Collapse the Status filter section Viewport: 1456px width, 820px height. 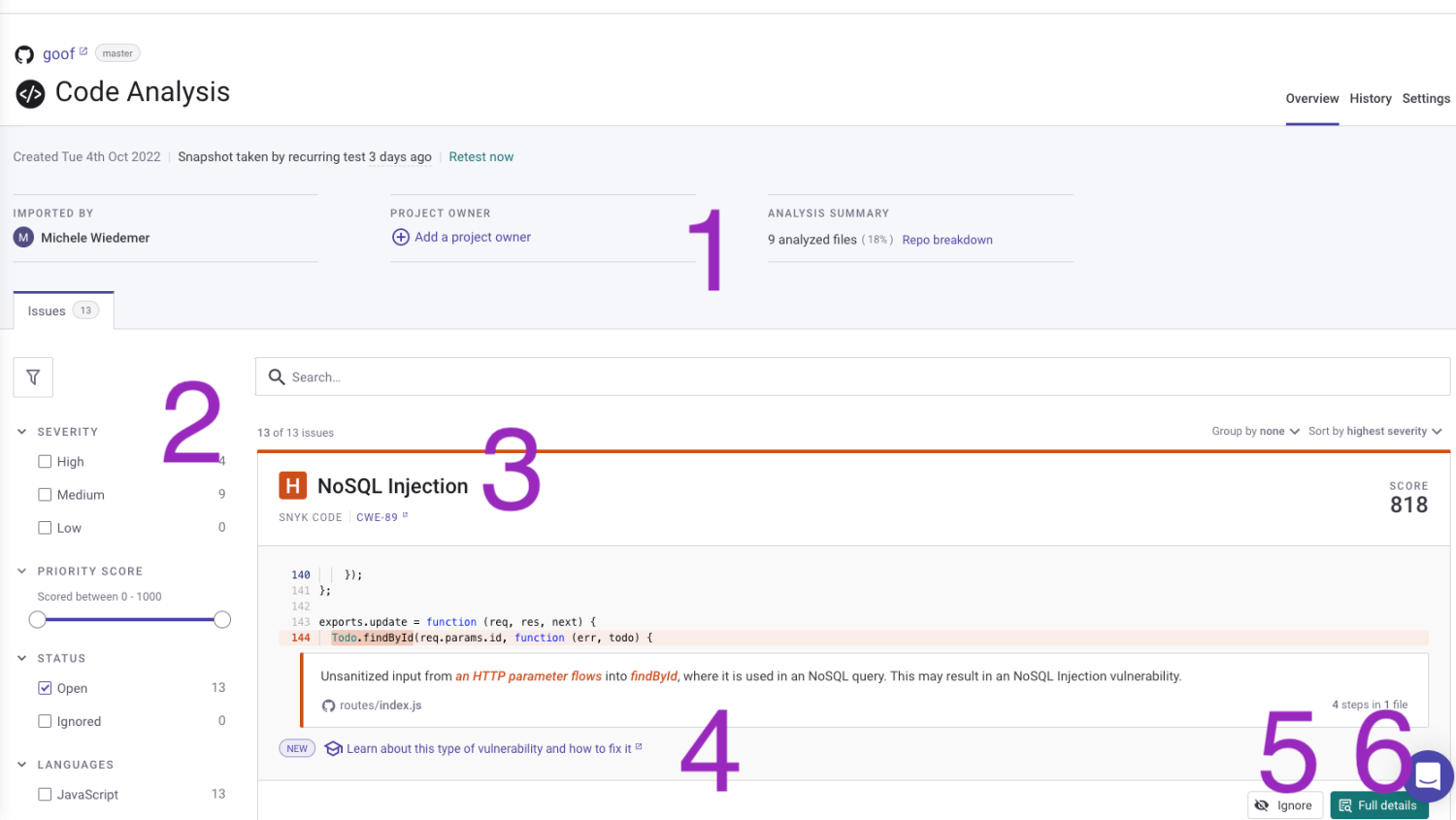point(22,658)
